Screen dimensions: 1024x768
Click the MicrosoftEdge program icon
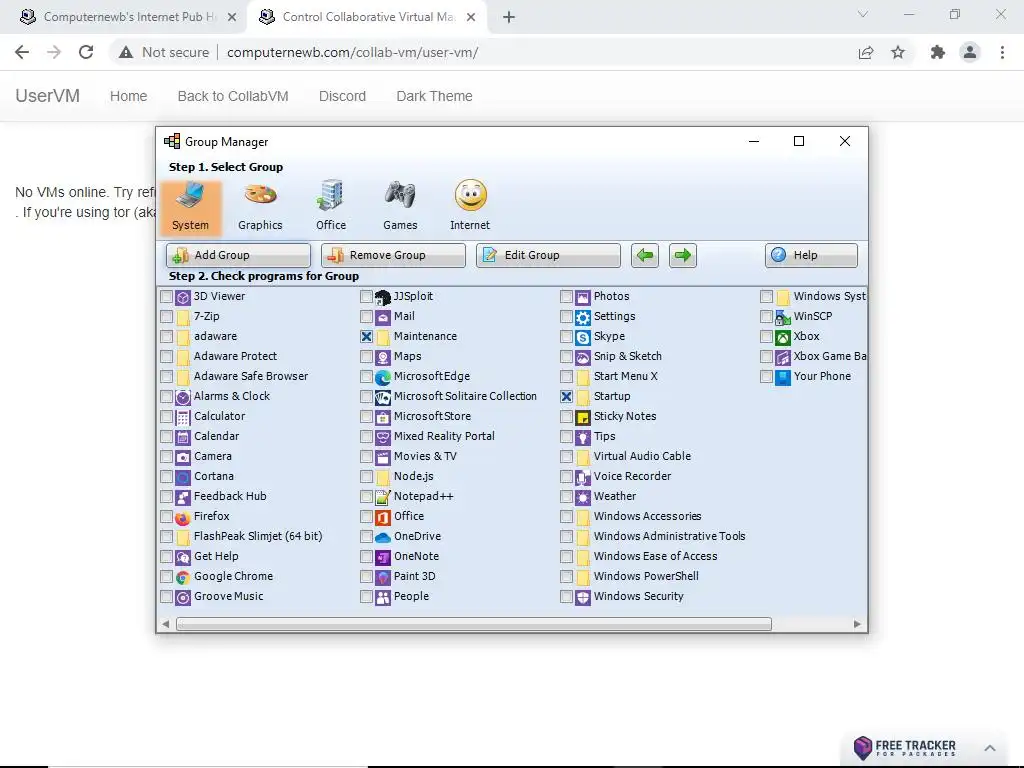point(383,377)
